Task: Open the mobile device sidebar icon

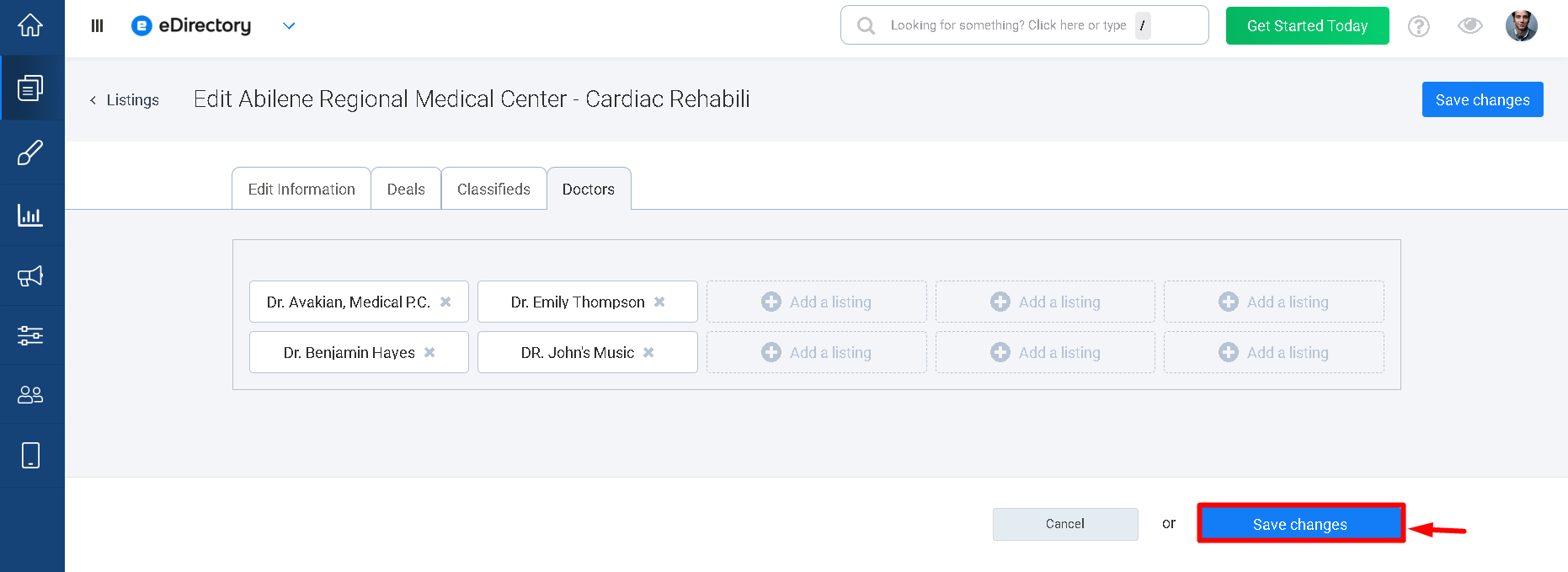Action: 30,455
